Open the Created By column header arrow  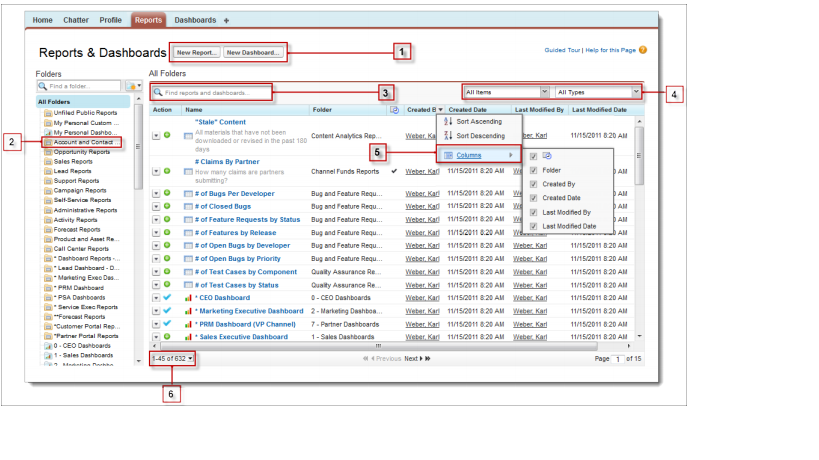440,110
